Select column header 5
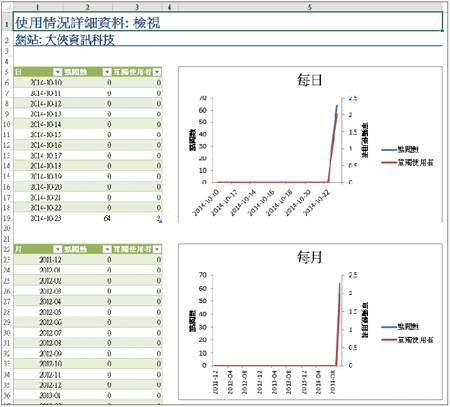The width and height of the screenshot is (450, 407). (310, 7)
